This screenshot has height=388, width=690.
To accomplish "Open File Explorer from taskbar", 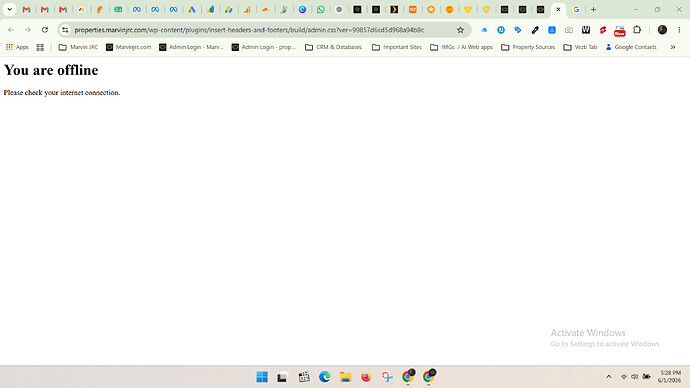I will [x=345, y=377].
